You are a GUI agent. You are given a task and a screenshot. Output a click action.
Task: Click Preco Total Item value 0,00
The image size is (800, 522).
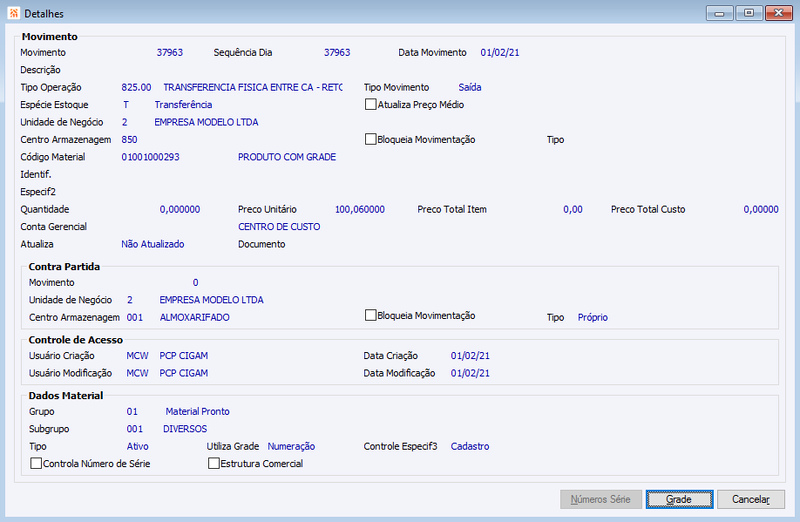[x=572, y=209]
